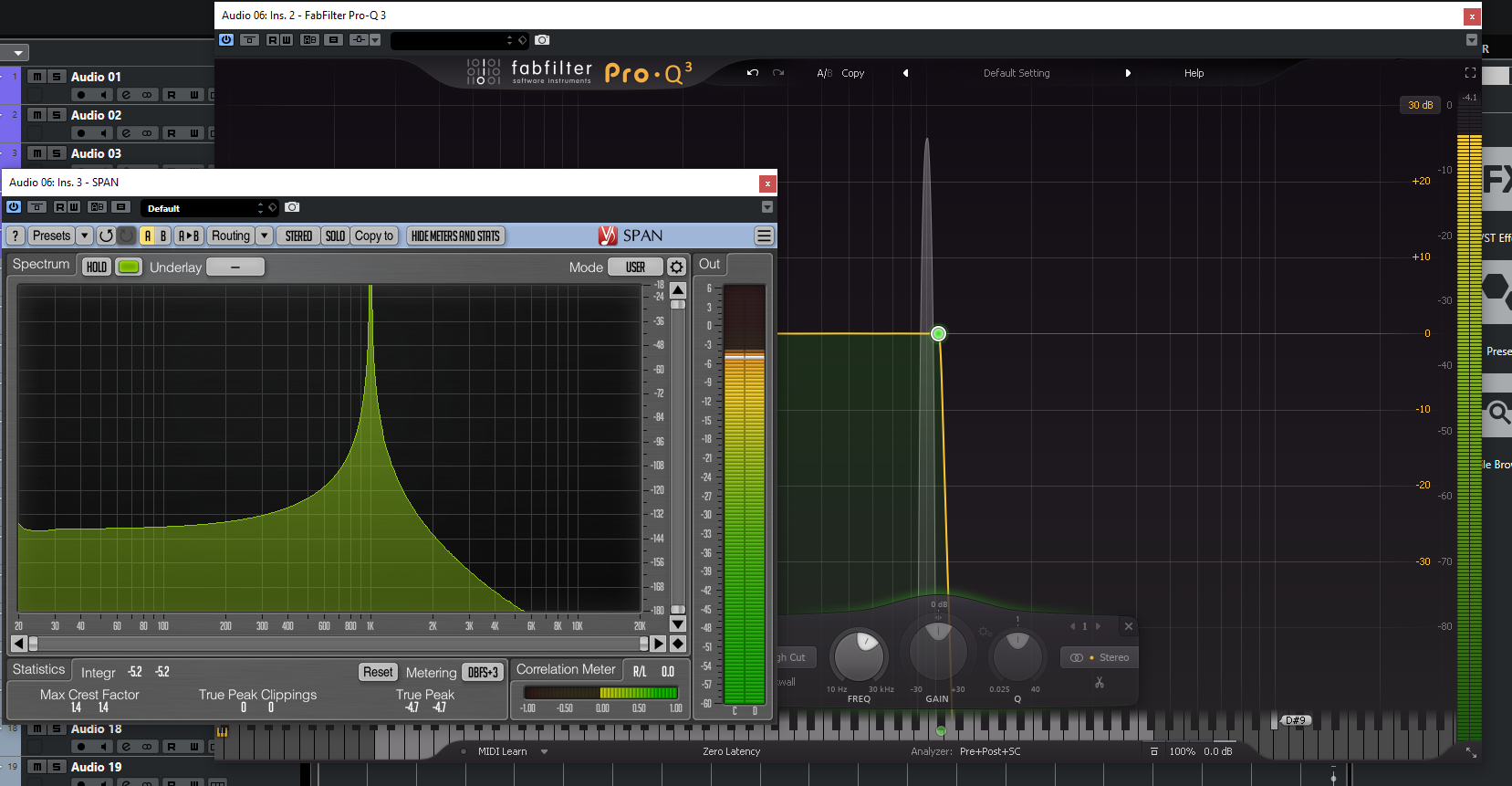
Task: Open Pro-Q 3 Help menu
Action: point(1194,73)
